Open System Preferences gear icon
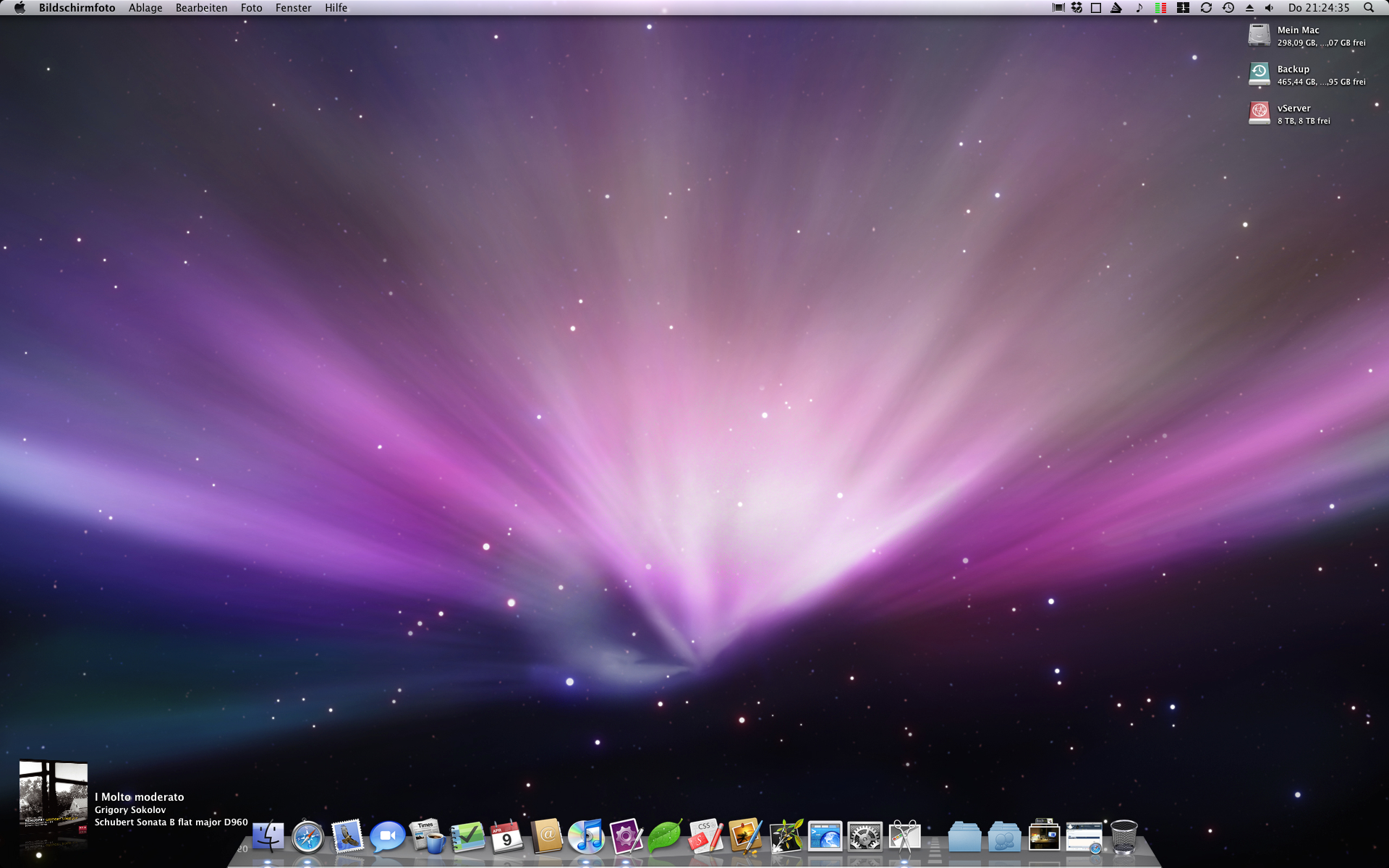 pyautogui.click(x=865, y=837)
